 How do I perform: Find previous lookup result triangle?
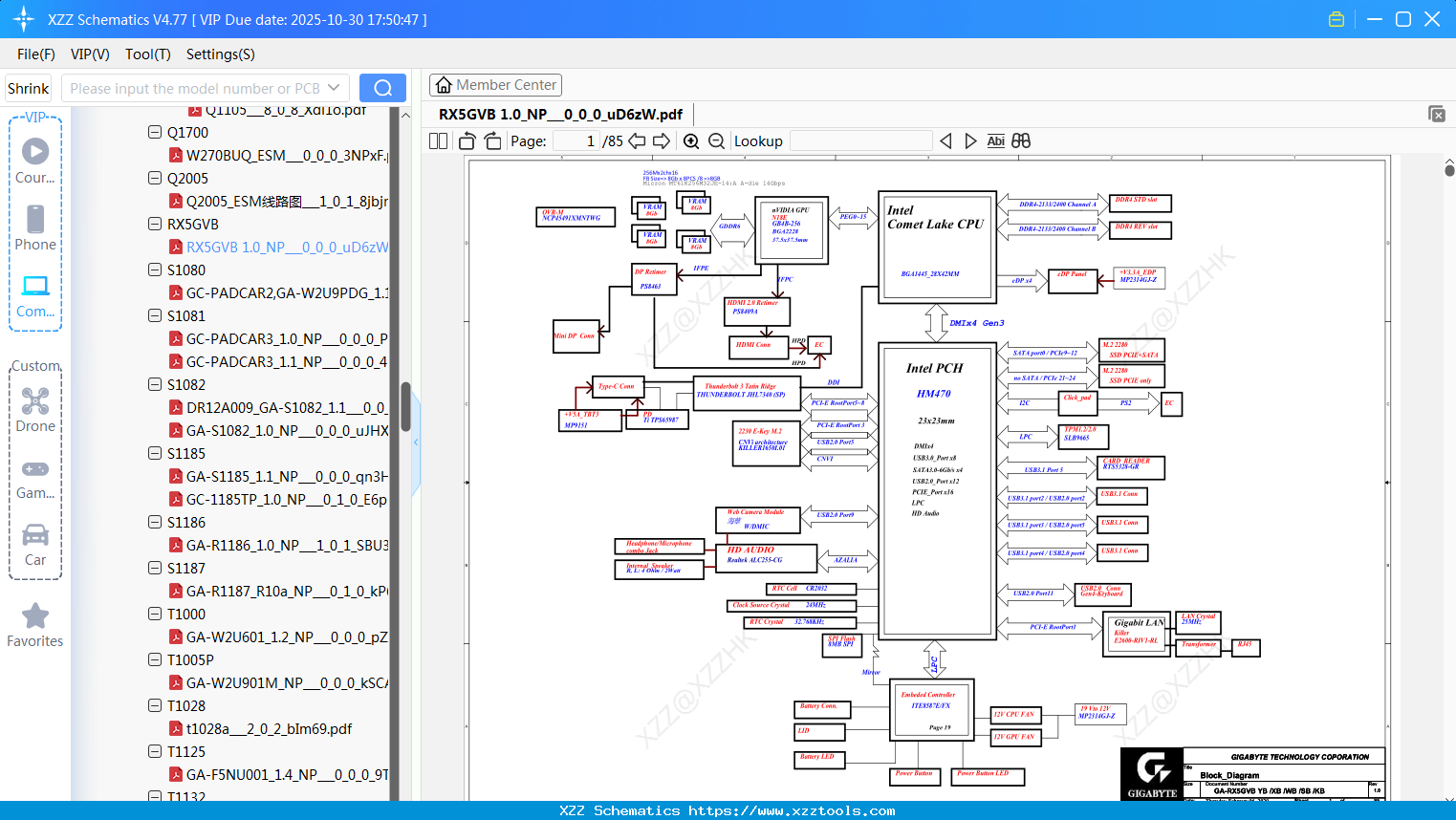point(945,140)
